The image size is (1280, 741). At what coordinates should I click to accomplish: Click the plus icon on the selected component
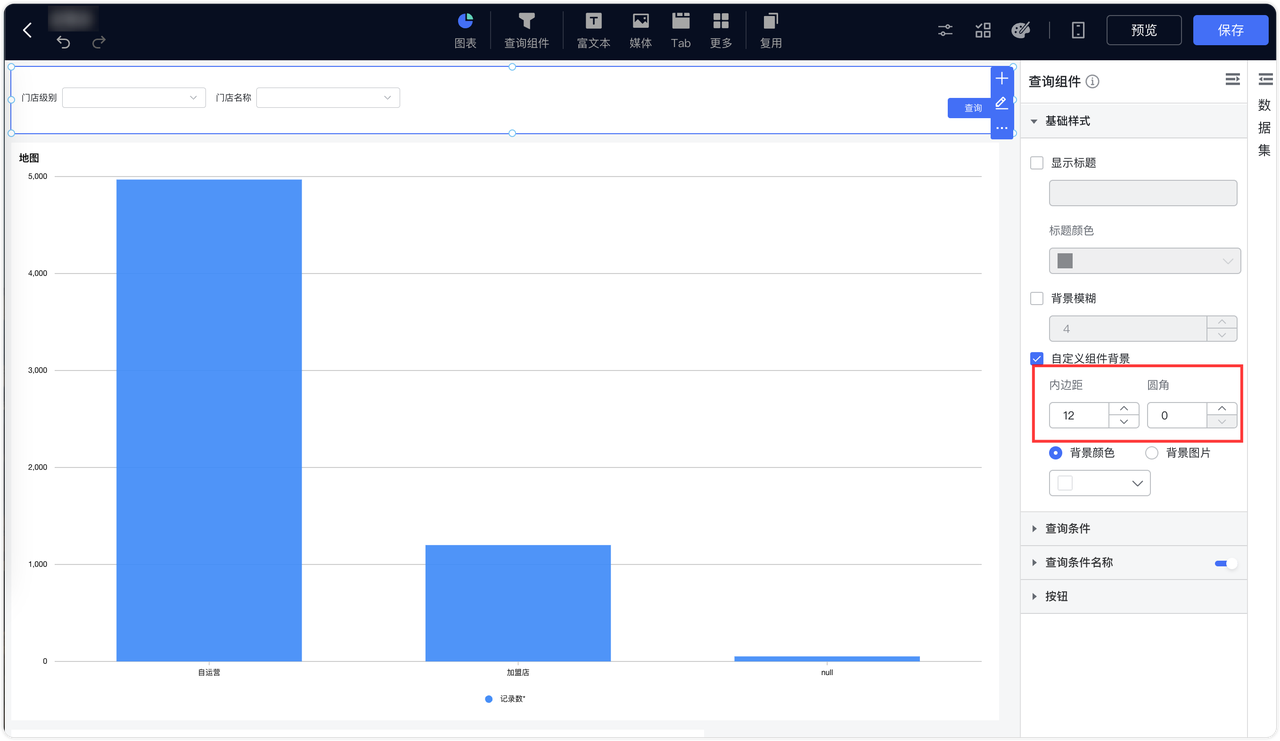1001,77
